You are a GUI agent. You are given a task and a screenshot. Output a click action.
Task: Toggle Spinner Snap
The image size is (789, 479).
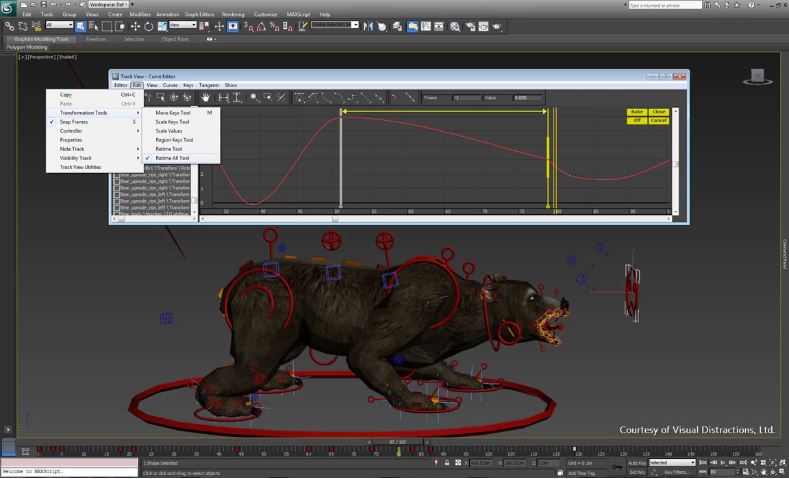coord(288,26)
